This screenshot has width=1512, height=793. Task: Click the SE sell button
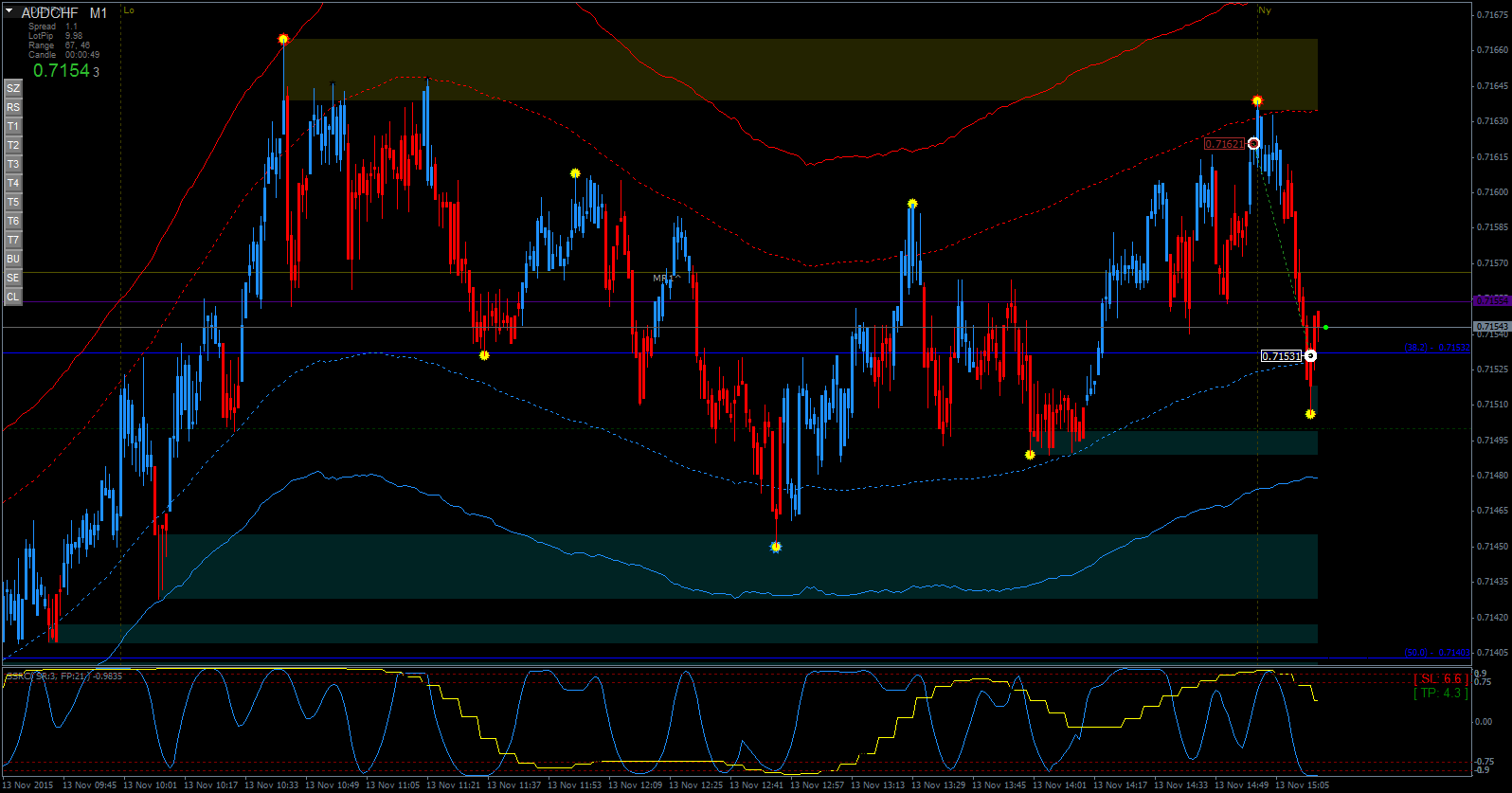click(x=13, y=278)
